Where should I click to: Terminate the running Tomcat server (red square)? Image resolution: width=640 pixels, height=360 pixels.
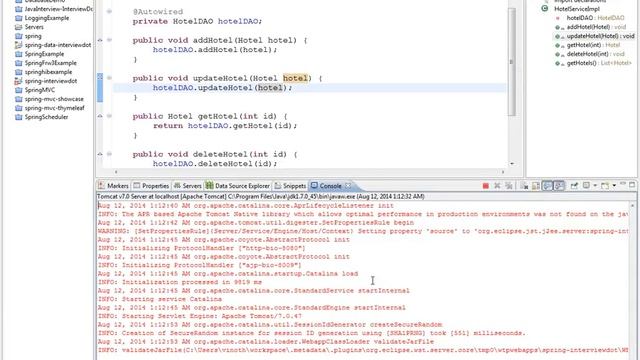[x=485, y=186]
